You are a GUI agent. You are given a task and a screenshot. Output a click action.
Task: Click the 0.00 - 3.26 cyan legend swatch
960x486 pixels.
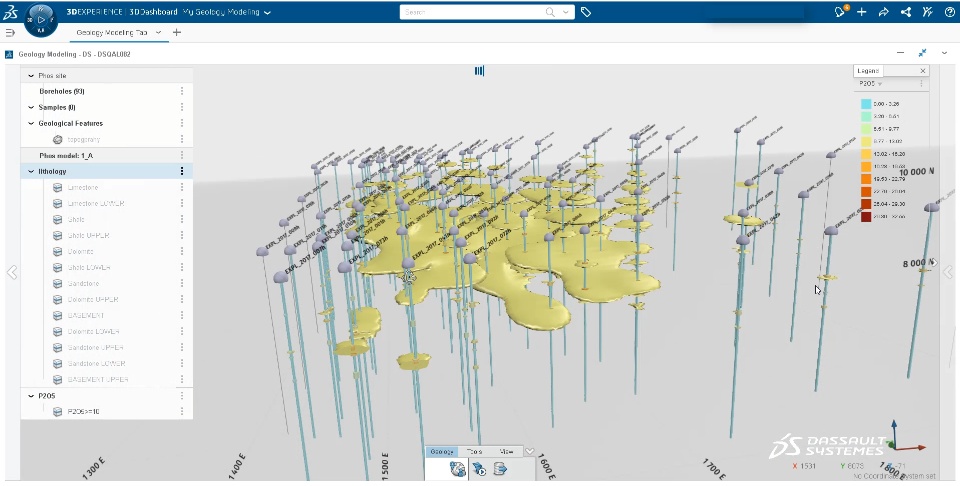[x=866, y=104]
